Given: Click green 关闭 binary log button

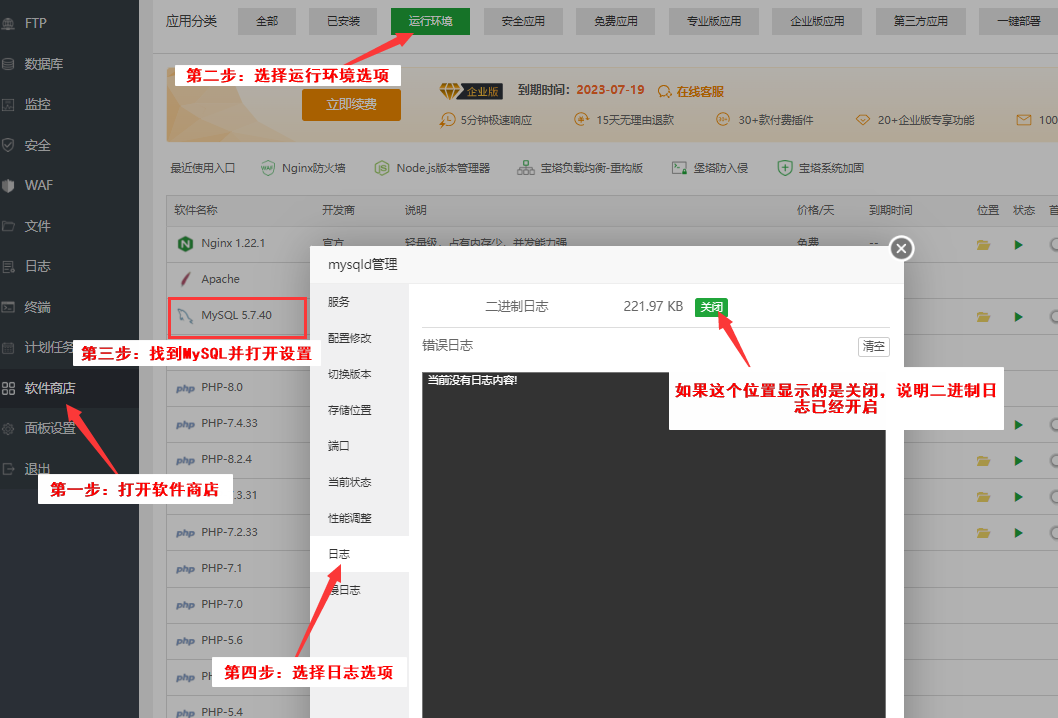Looking at the screenshot, I should click(711, 307).
